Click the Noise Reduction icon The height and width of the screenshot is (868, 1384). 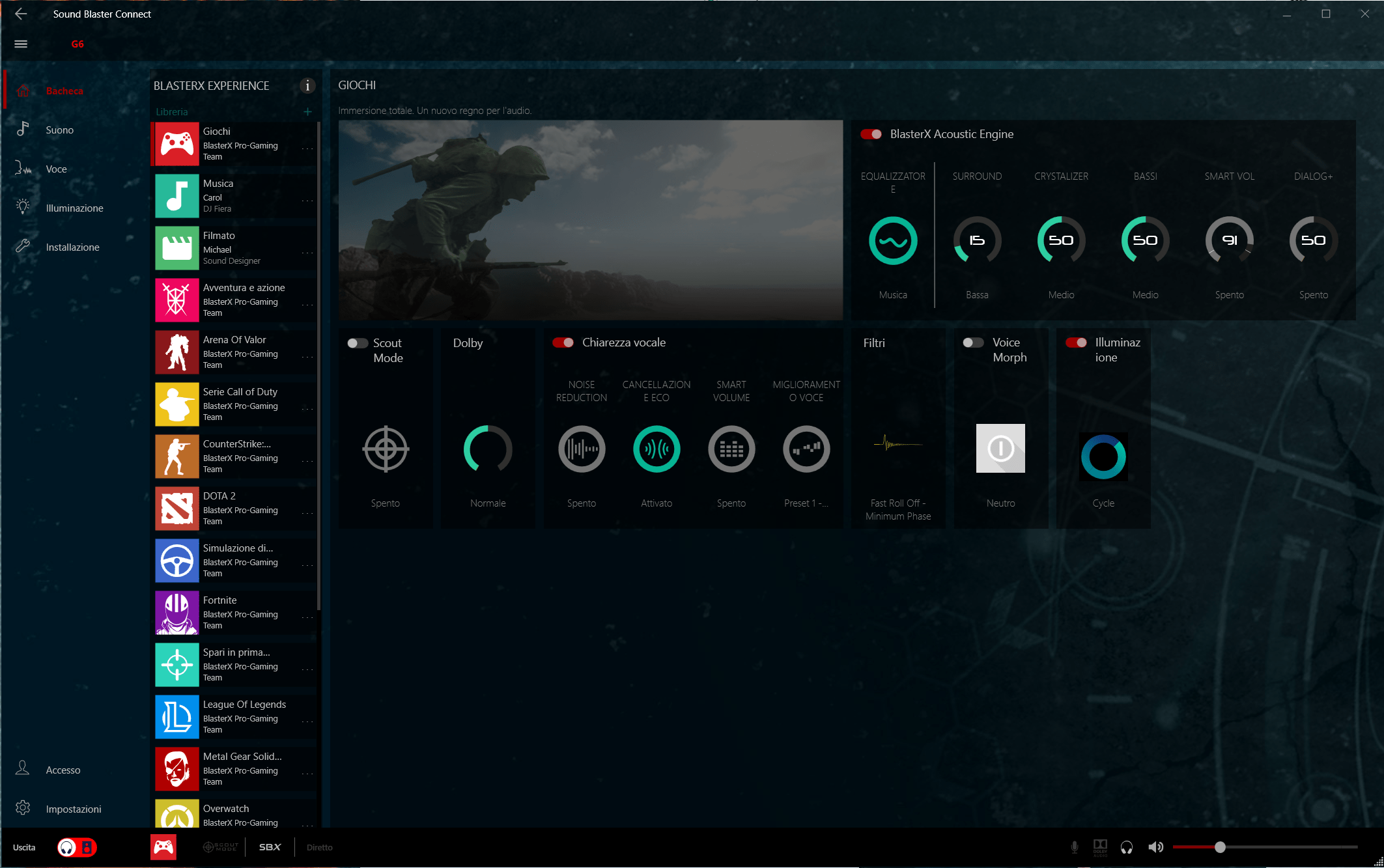tap(581, 449)
